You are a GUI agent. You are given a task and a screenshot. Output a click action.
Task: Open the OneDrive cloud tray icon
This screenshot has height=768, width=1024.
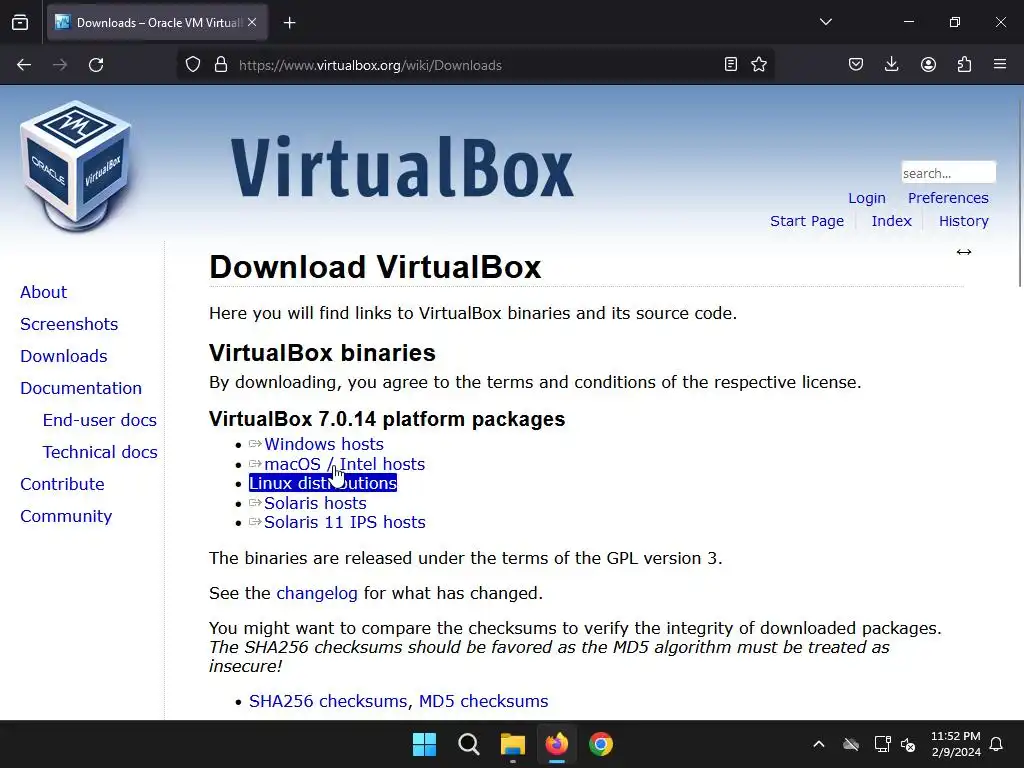point(850,744)
